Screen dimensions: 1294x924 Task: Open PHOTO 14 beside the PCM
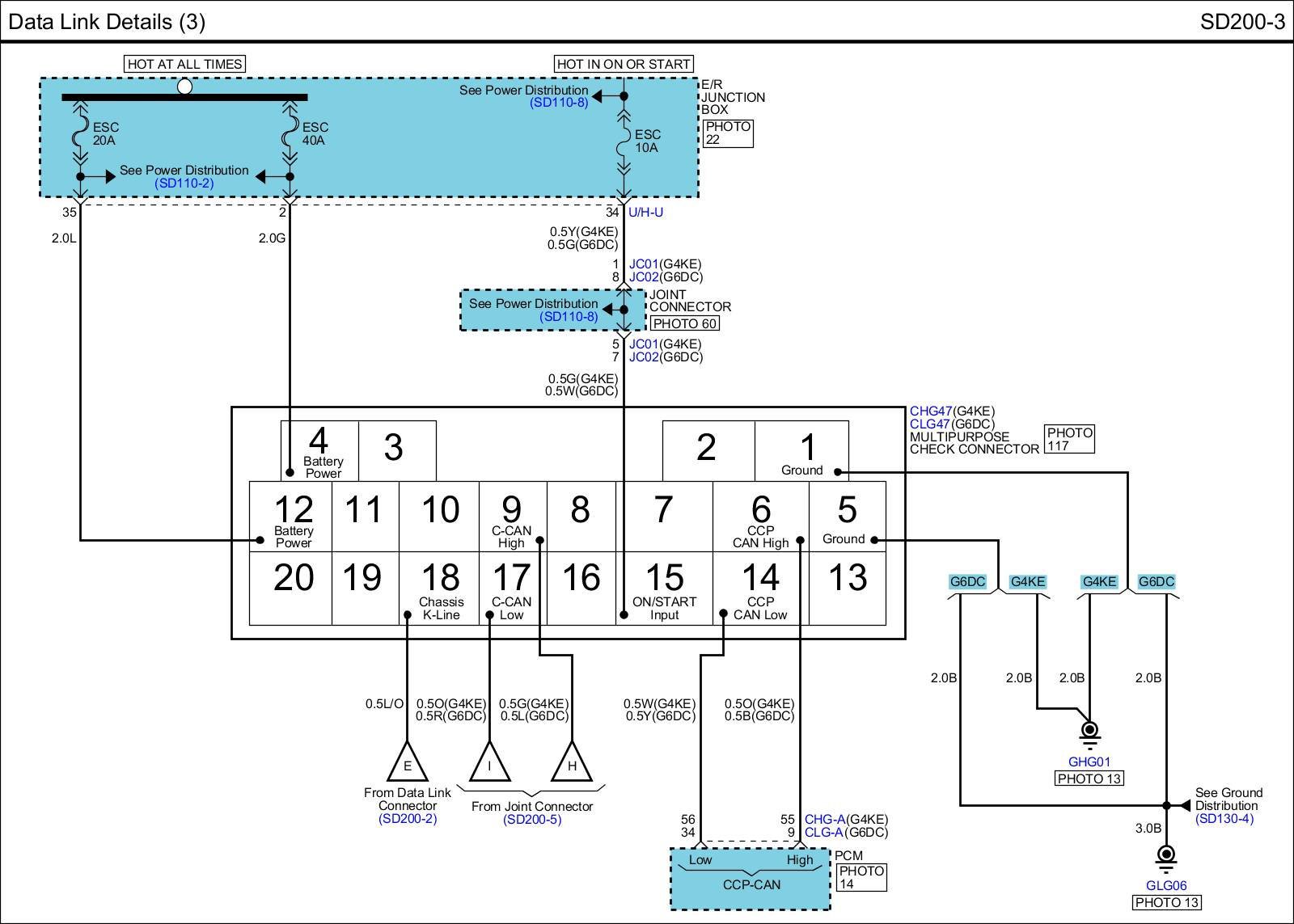(x=861, y=877)
